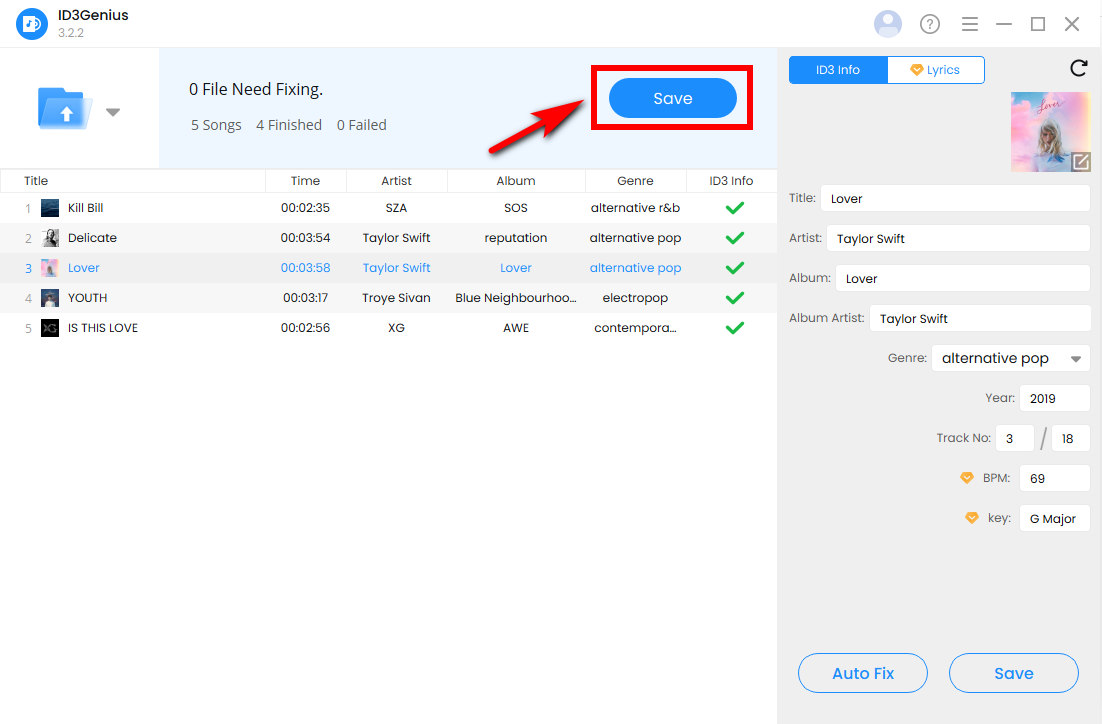Click the Album input field
This screenshot has height=724, width=1102.
point(963,279)
